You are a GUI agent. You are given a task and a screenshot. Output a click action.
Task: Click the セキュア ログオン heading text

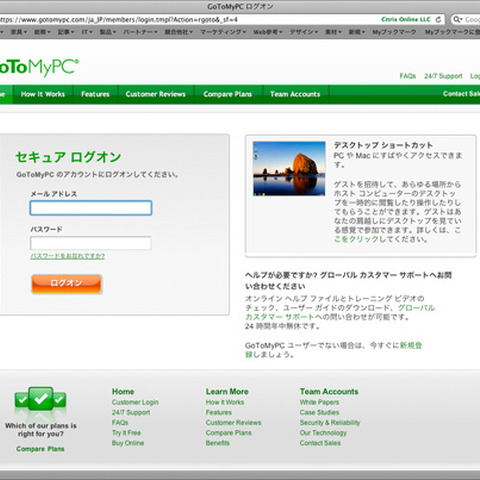click(x=68, y=157)
